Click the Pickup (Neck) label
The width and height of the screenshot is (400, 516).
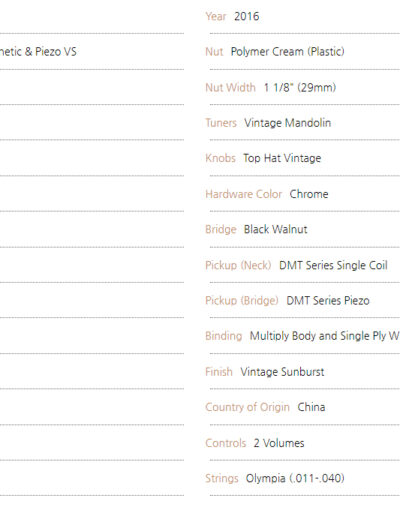coord(238,265)
